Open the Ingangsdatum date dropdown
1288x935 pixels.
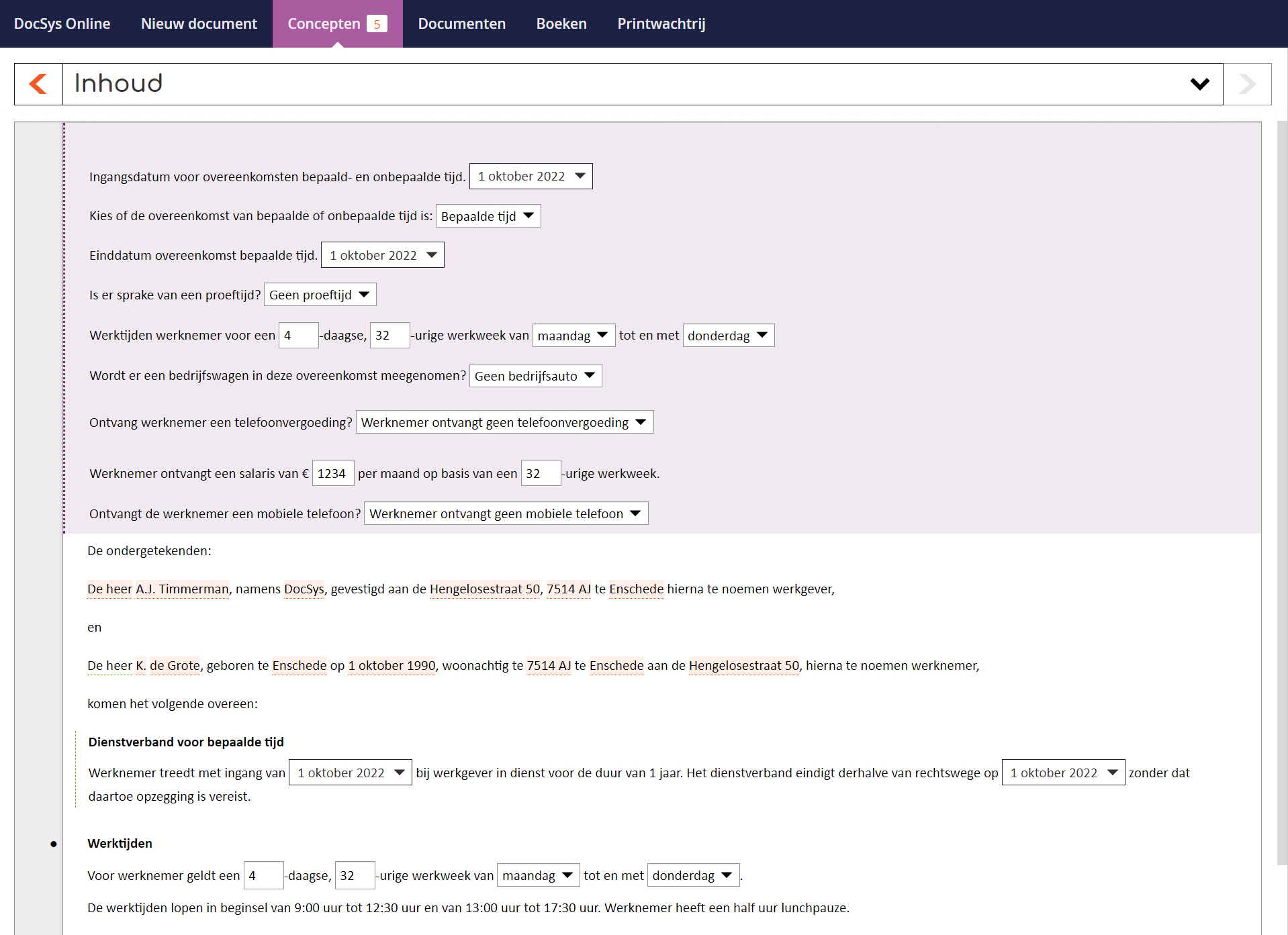point(531,177)
